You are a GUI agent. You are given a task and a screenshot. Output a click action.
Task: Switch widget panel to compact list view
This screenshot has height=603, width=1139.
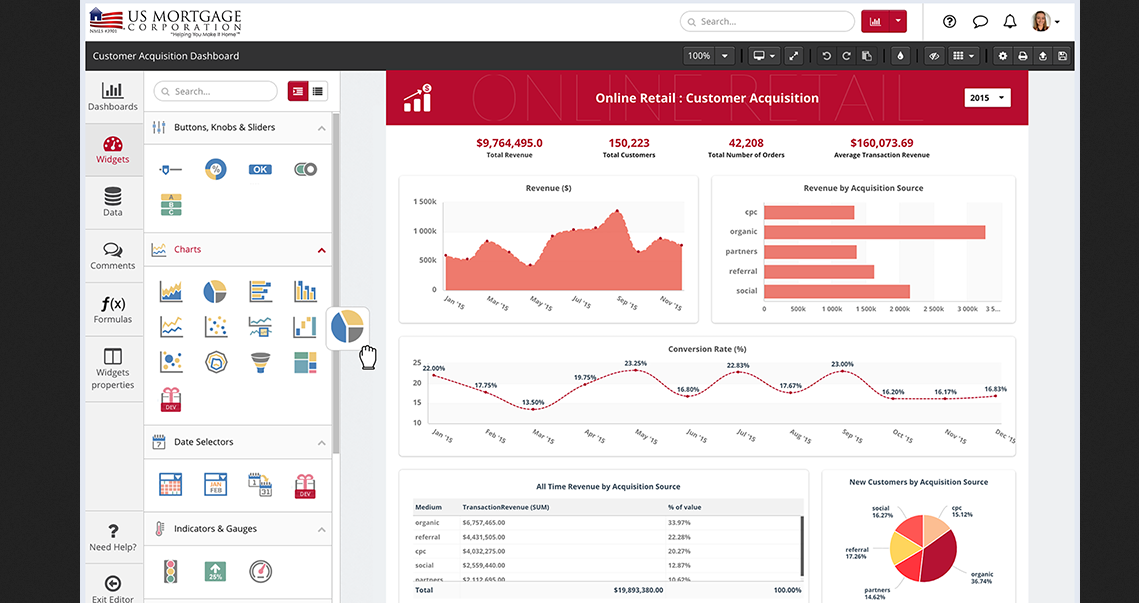[318, 91]
